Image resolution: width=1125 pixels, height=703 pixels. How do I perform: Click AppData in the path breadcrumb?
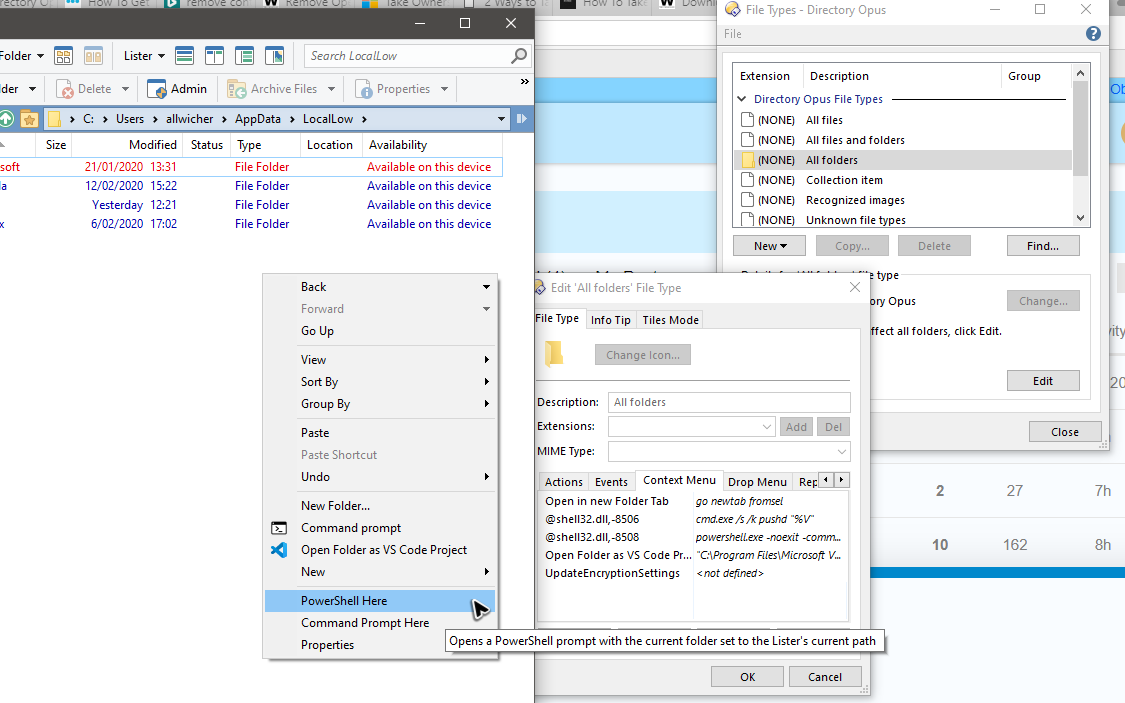pyautogui.click(x=258, y=119)
